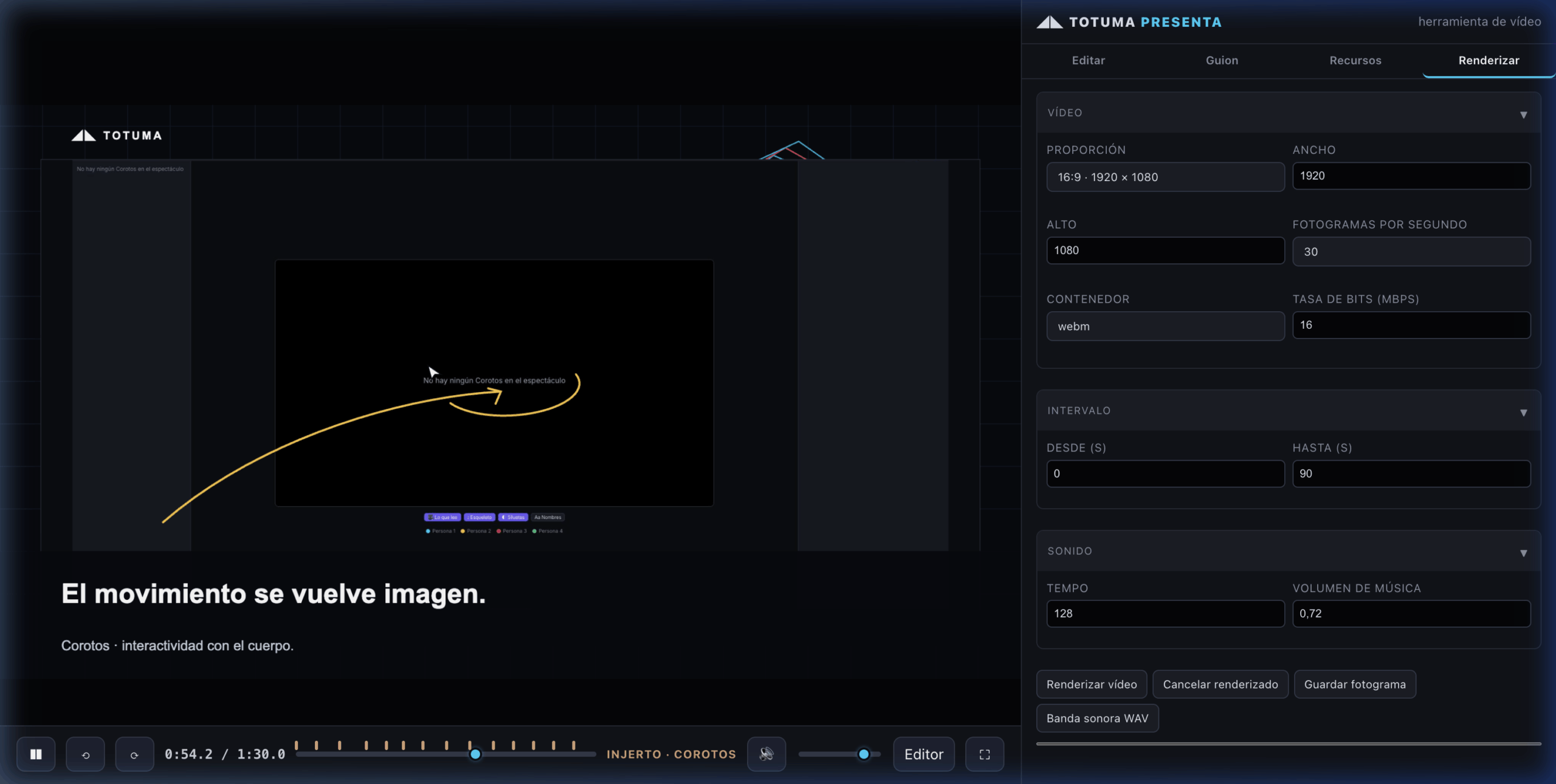The image size is (1556, 784).
Task: Click the Ancho input field
Action: point(1411,176)
